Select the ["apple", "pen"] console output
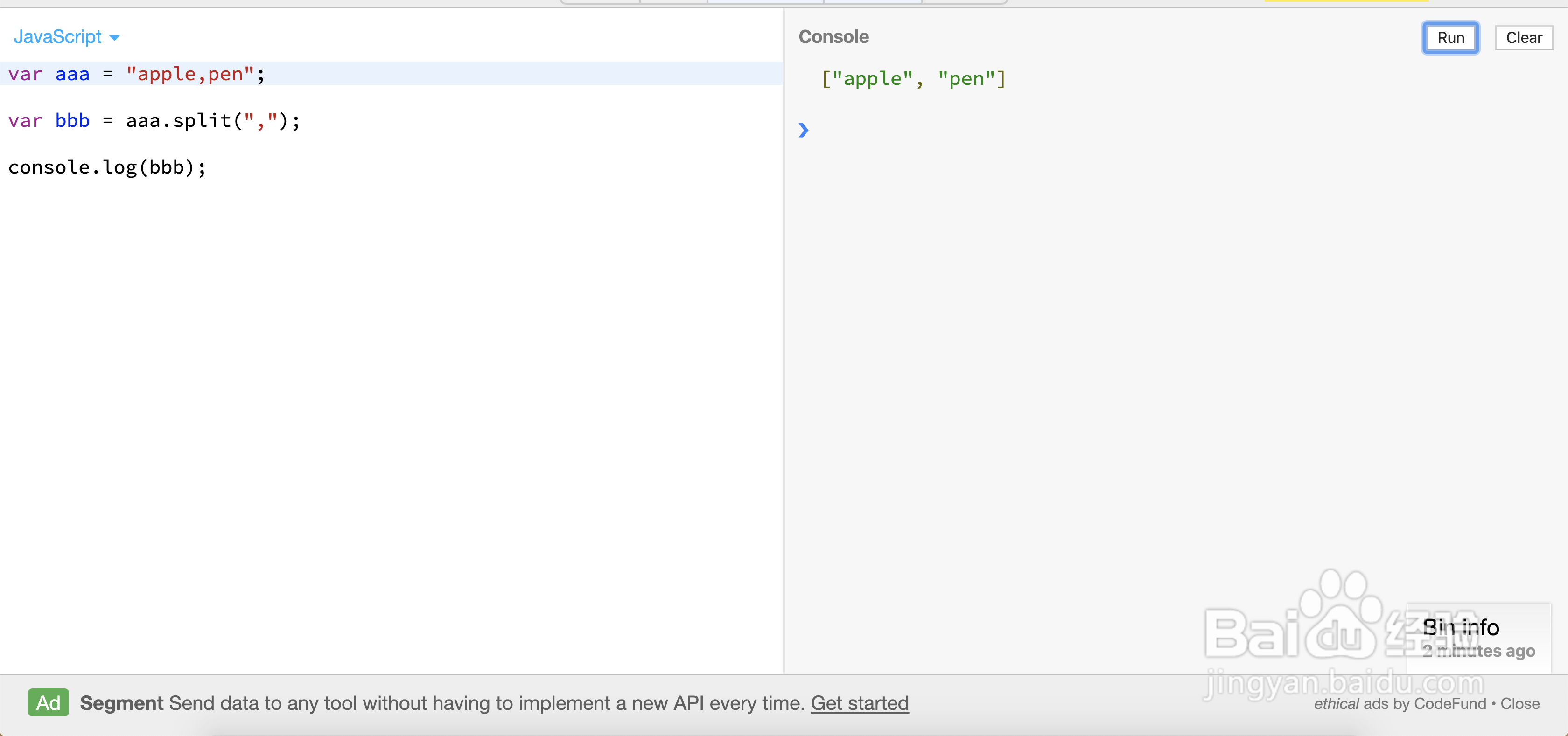The image size is (1568, 736). (x=913, y=79)
